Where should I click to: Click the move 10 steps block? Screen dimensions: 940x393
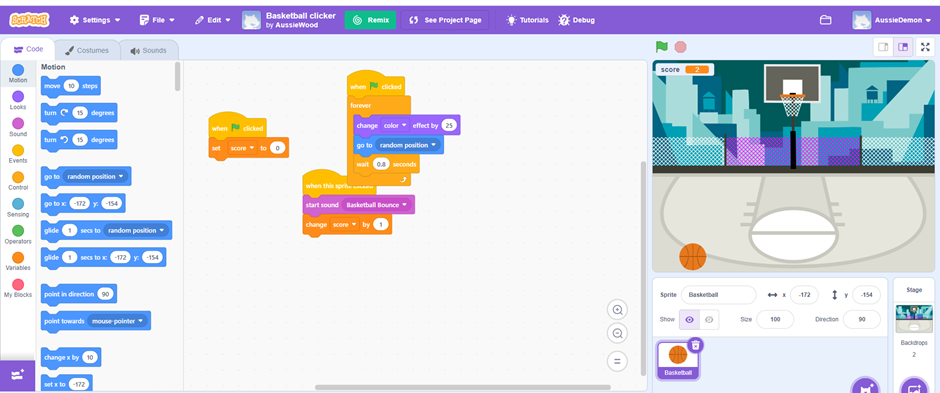pyautogui.click(x=71, y=86)
